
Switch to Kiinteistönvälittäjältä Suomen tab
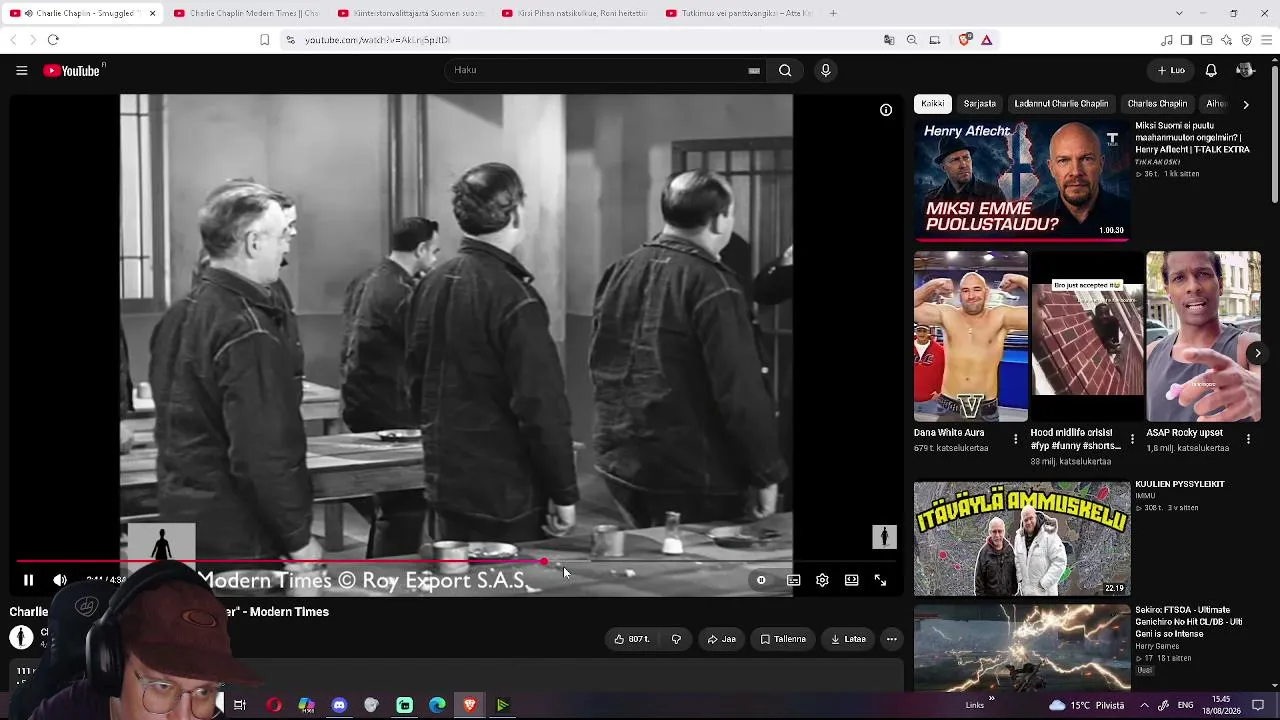[x=411, y=13]
